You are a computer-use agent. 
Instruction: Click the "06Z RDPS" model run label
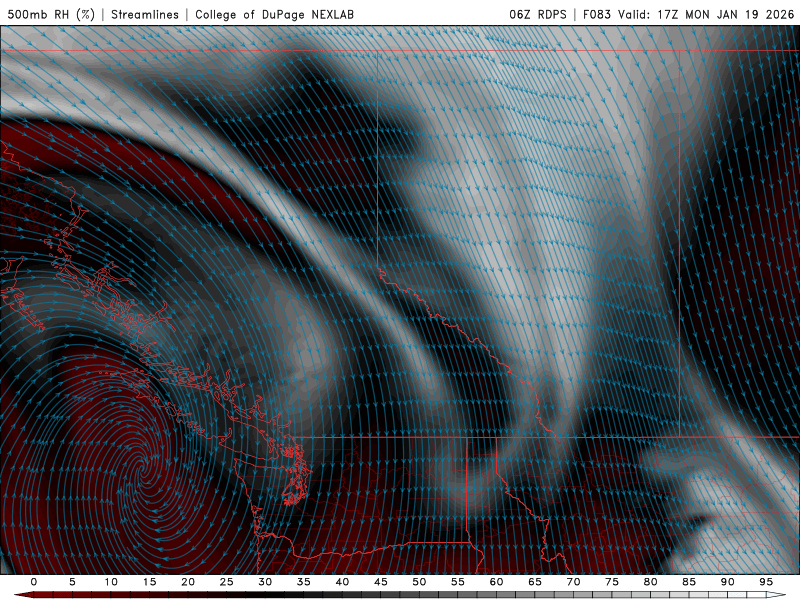pos(538,14)
